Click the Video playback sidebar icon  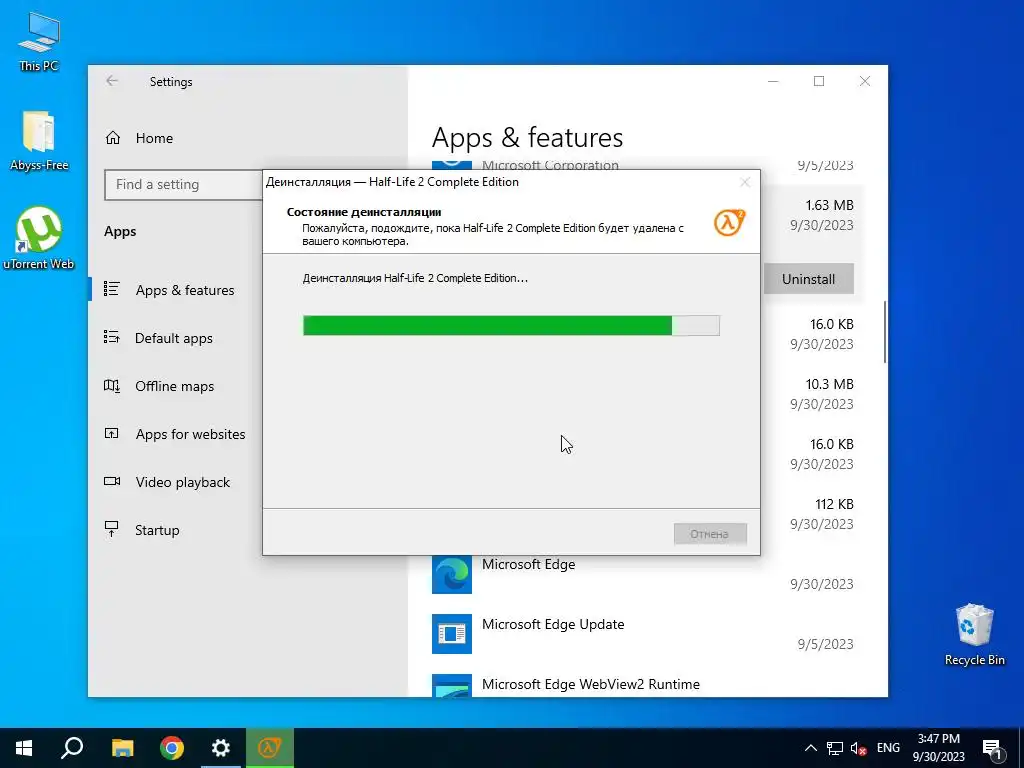point(112,481)
